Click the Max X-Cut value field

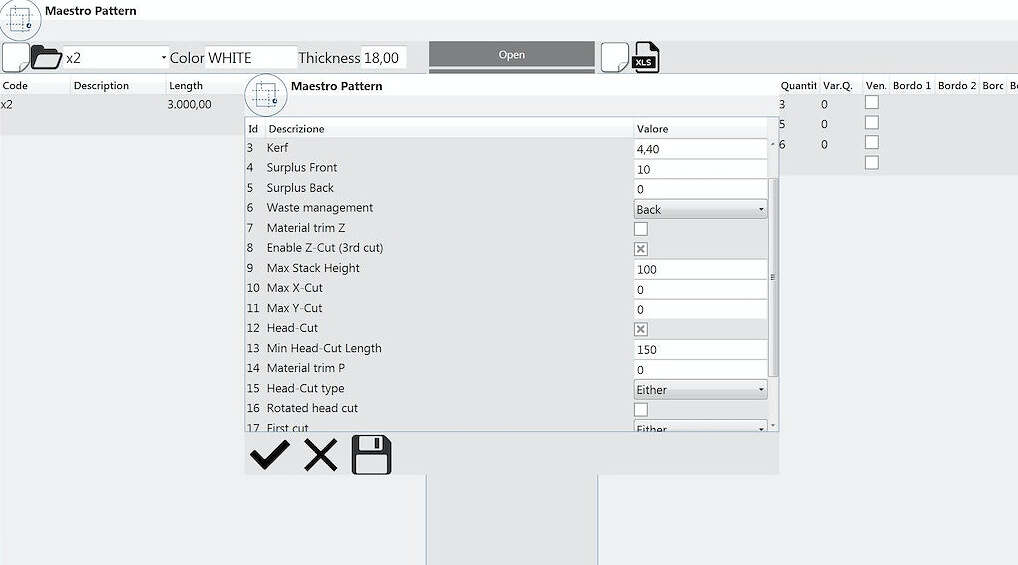coord(700,289)
